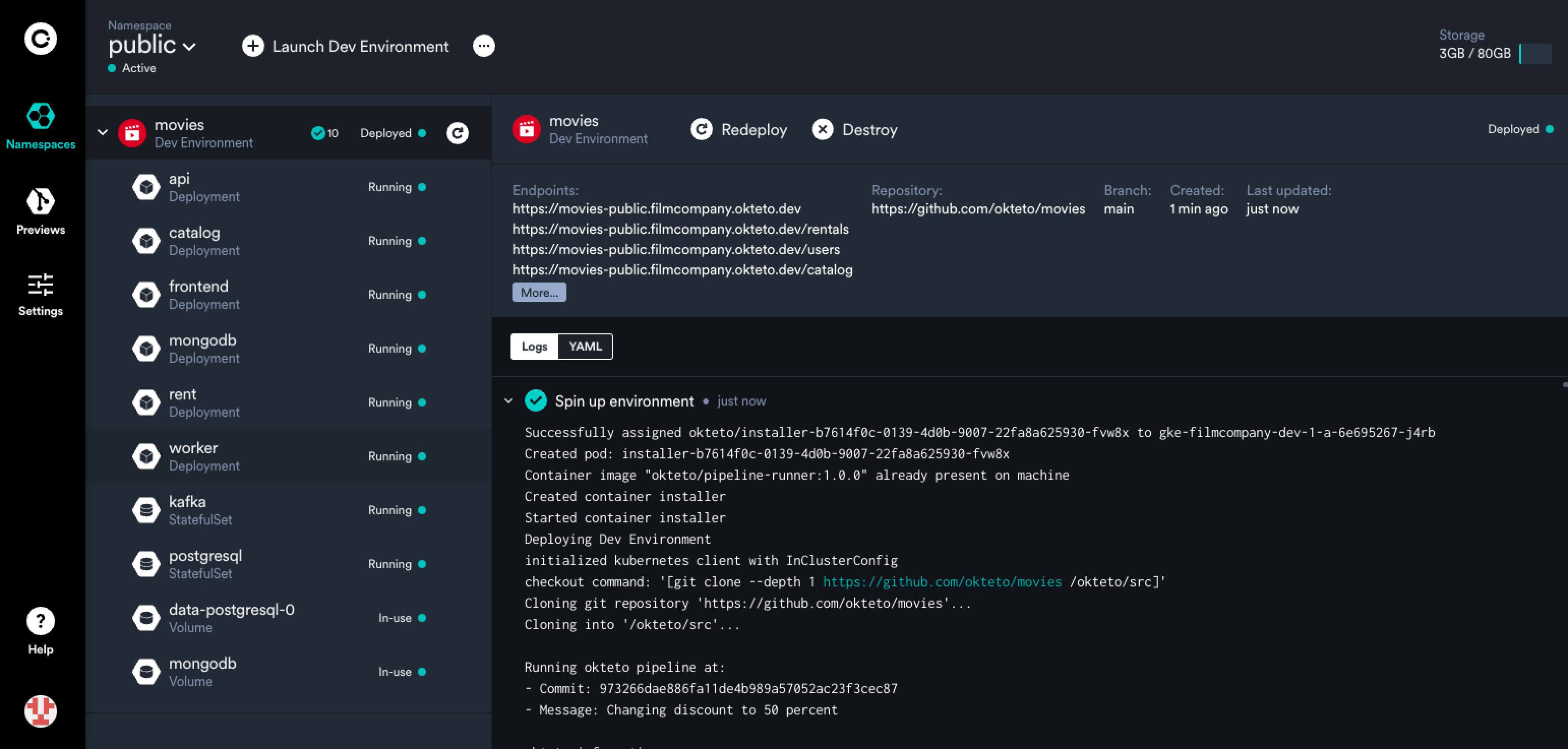
Task: Open the Previews sidebar section
Action: pos(41,211)
